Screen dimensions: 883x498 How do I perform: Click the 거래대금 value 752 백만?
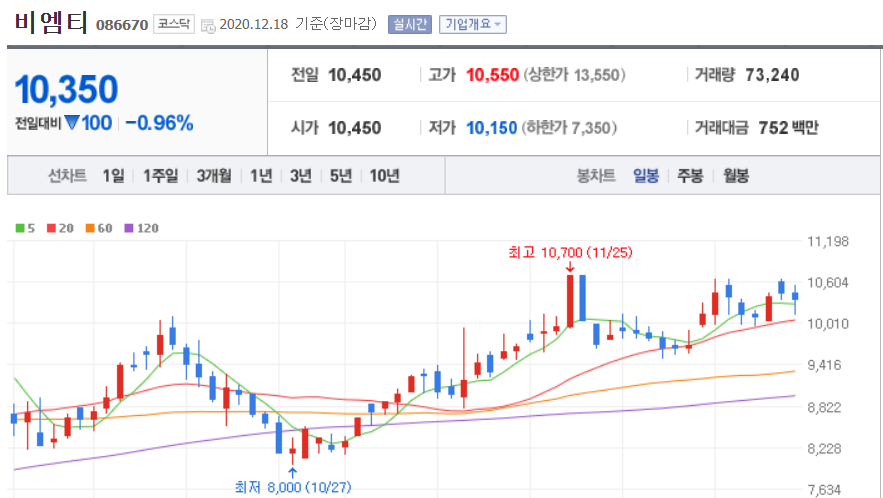(788, 128)
